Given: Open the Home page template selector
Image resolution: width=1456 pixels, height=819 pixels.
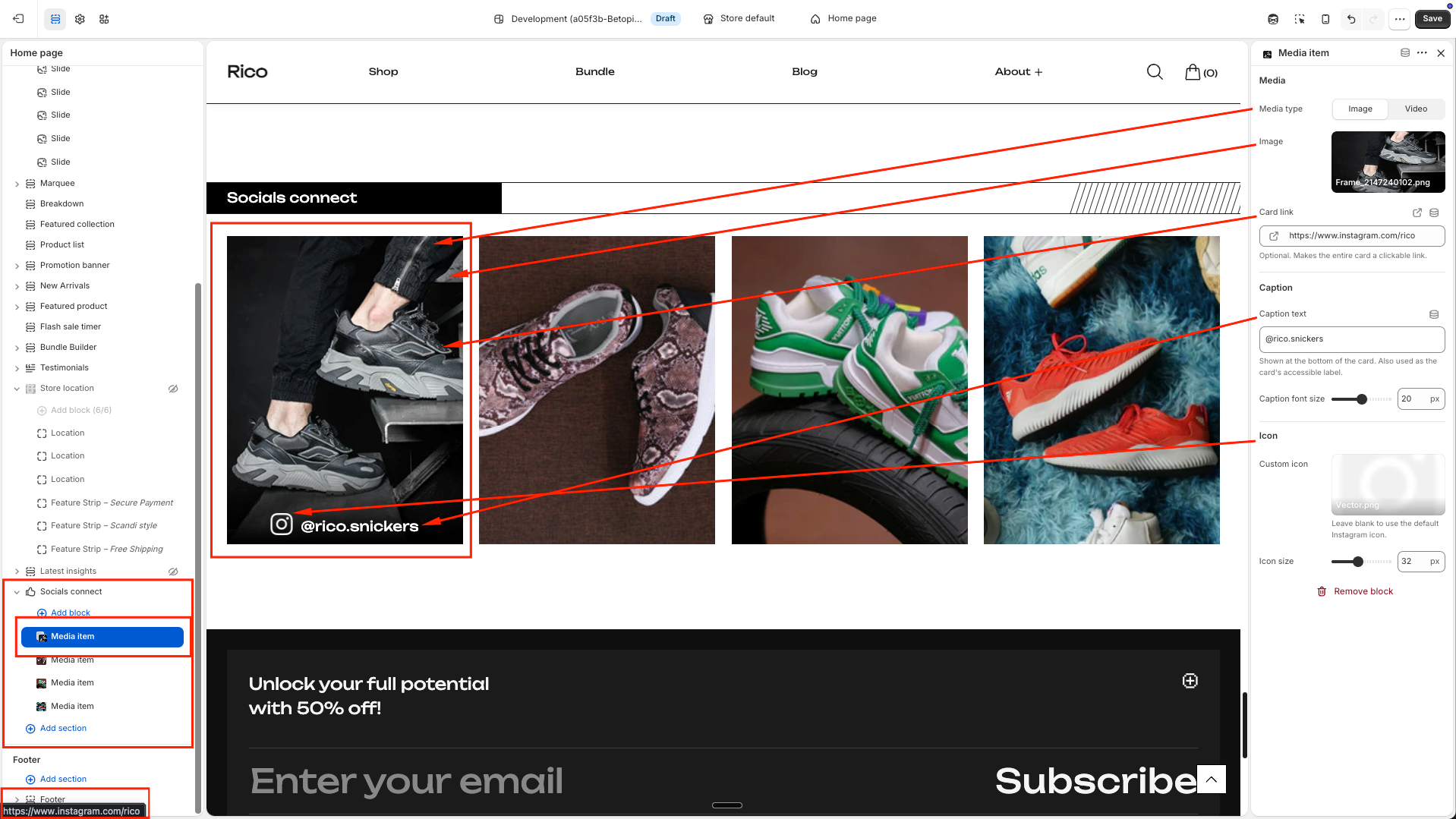Looking at the screenshot, I should [843, 19].
